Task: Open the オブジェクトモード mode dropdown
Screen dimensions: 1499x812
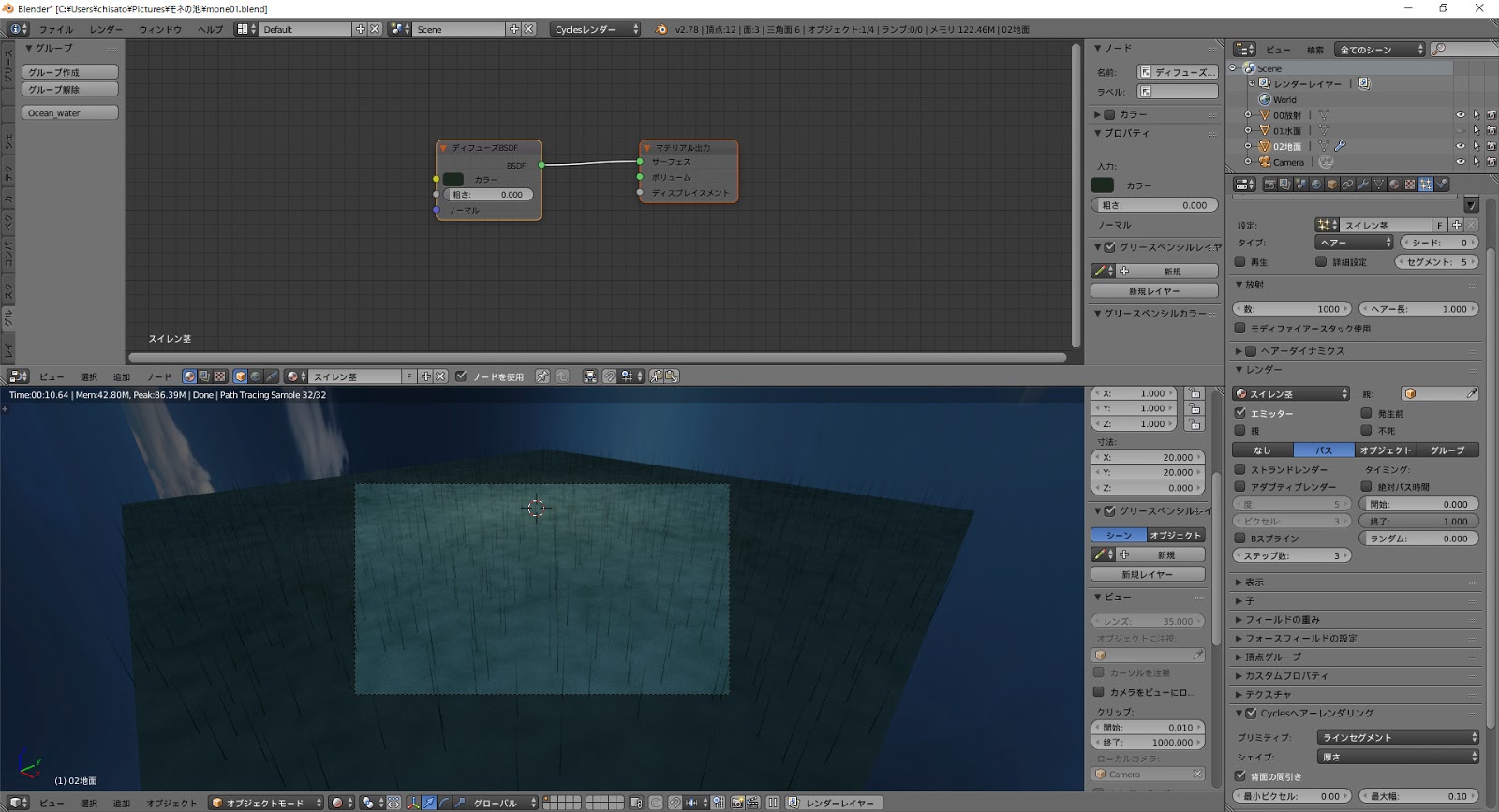Action: [266, 803]
